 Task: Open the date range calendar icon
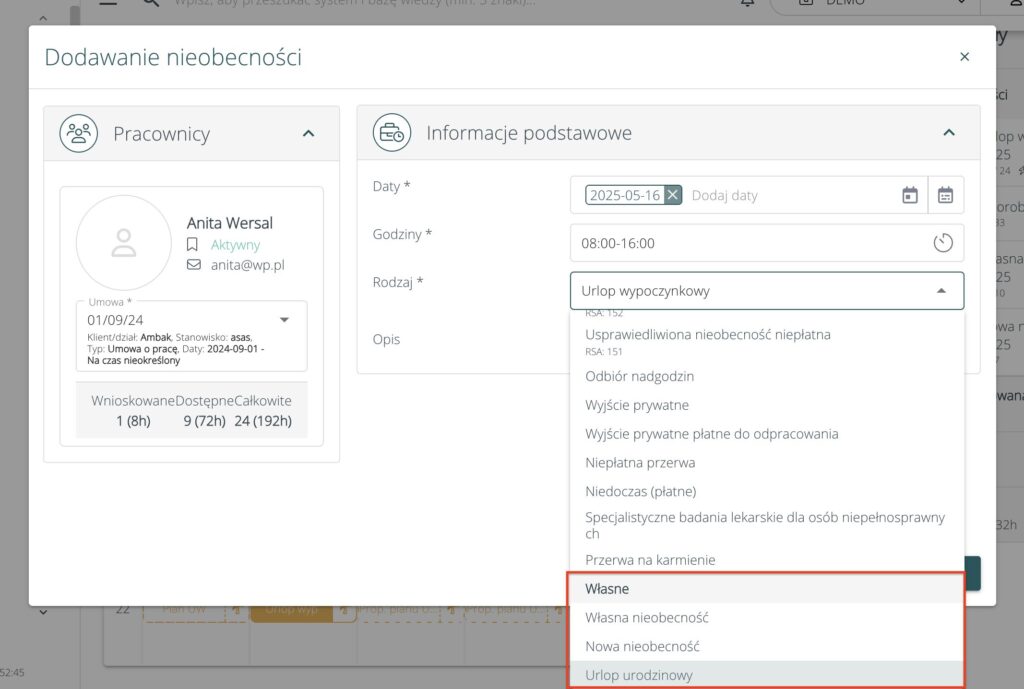coord(945,195)
